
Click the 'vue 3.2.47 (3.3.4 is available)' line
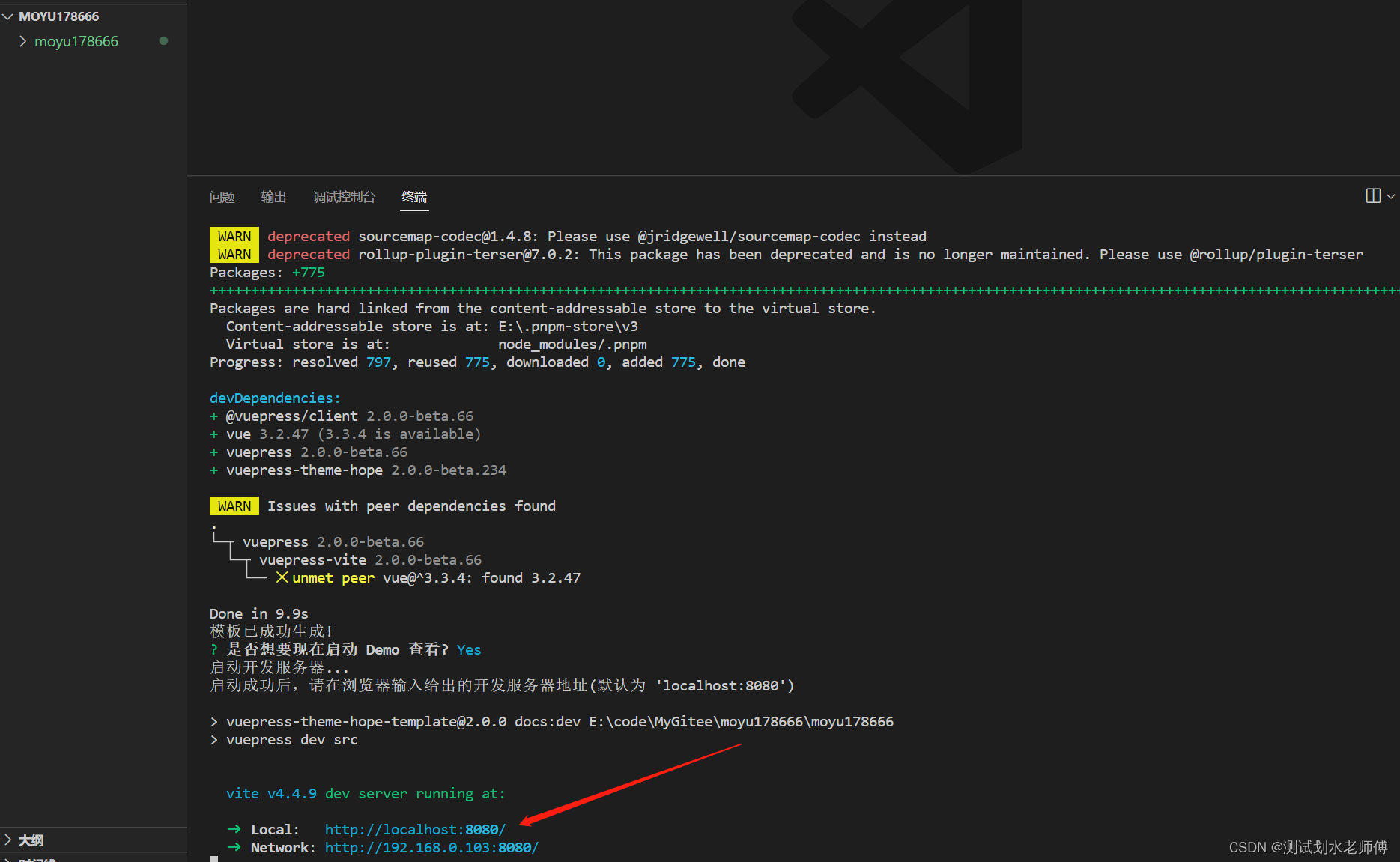click(345, 434)
